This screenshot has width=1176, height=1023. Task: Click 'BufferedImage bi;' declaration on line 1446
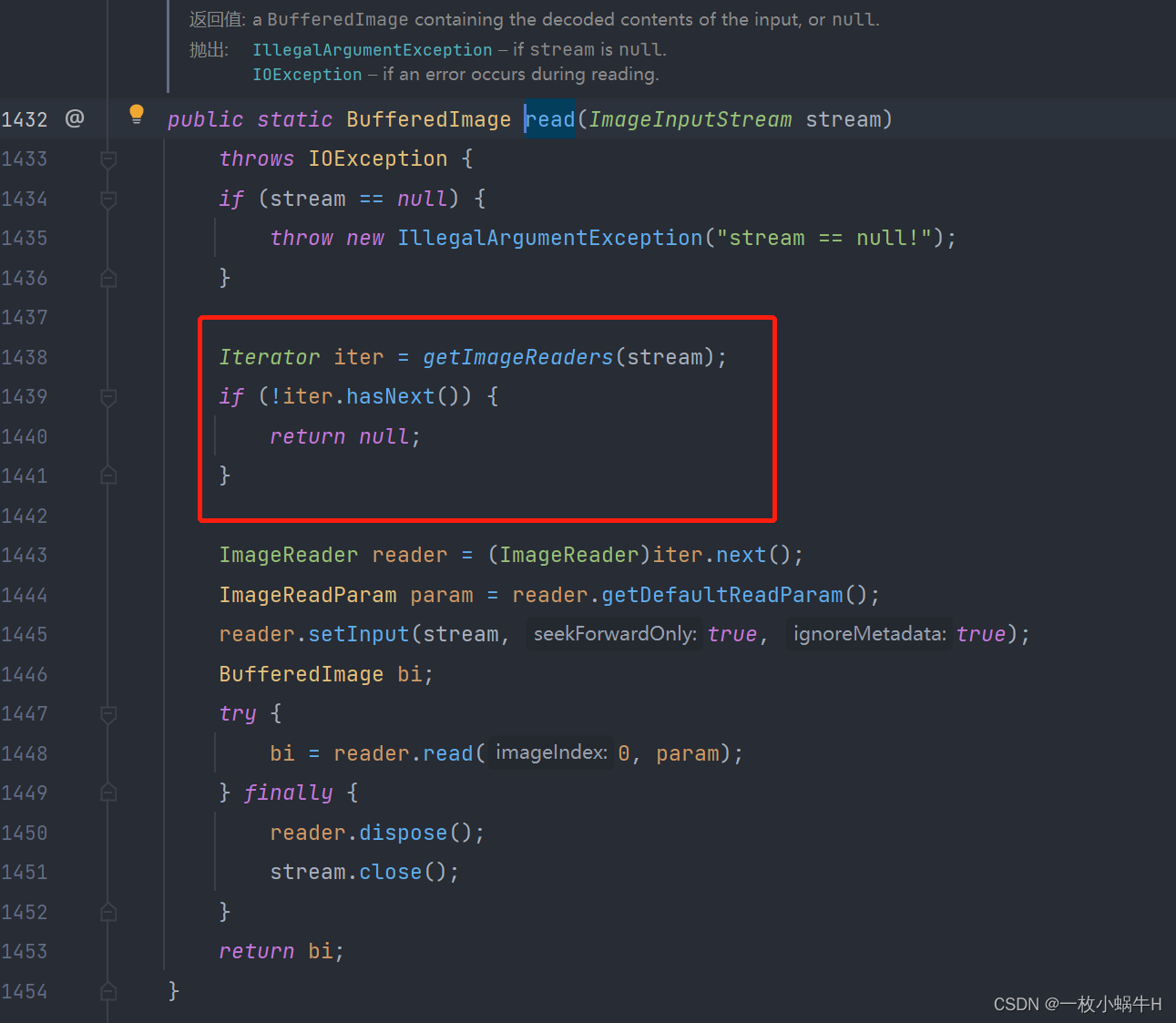point(326,674)
